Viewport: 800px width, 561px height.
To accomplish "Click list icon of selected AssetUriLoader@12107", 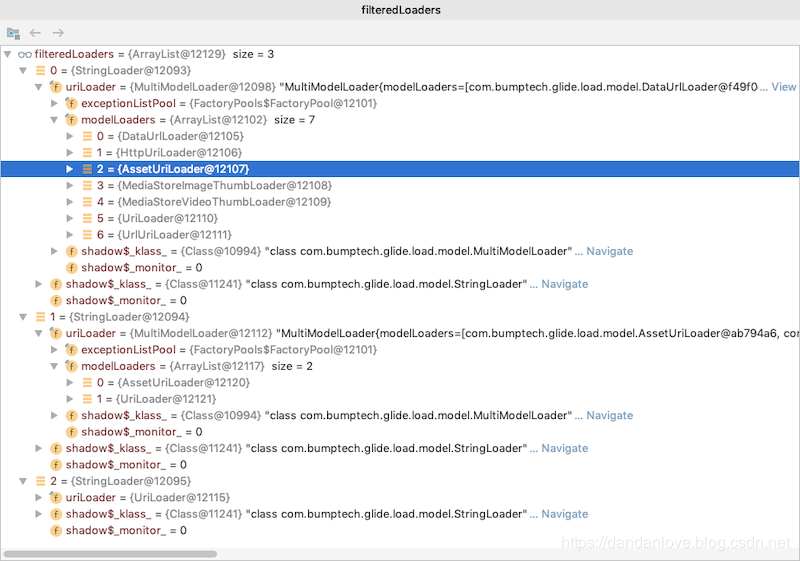I will pyautogui.click(x=87, y=169).
